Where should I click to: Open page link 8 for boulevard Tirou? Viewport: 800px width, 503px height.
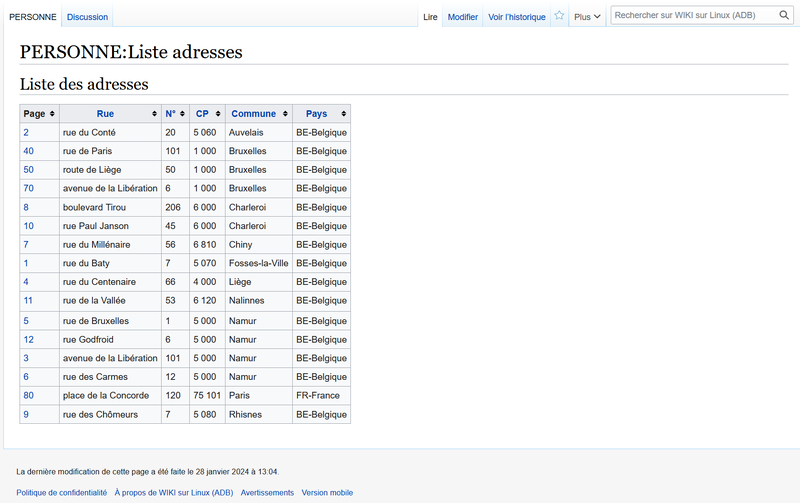tap(26, 208)
